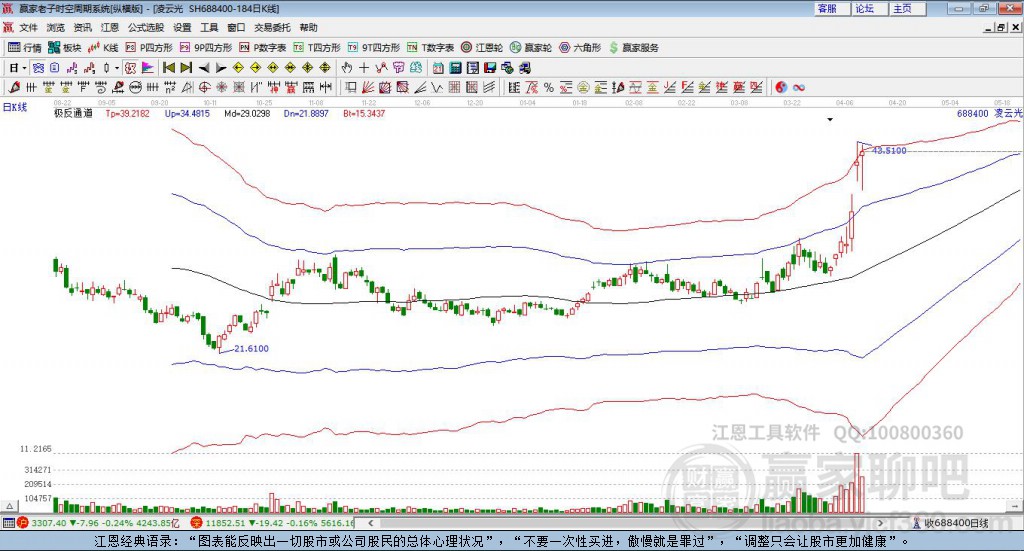The image size is (1024, 551).
Task: Open the 窗口 menu
Action: click(236, 27)
